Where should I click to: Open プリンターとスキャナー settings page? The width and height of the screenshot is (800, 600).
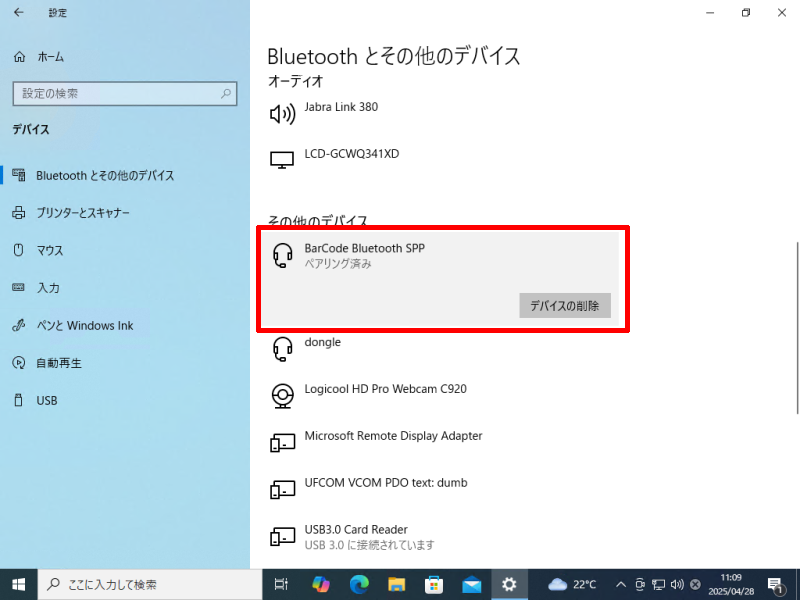coord(83,213)
